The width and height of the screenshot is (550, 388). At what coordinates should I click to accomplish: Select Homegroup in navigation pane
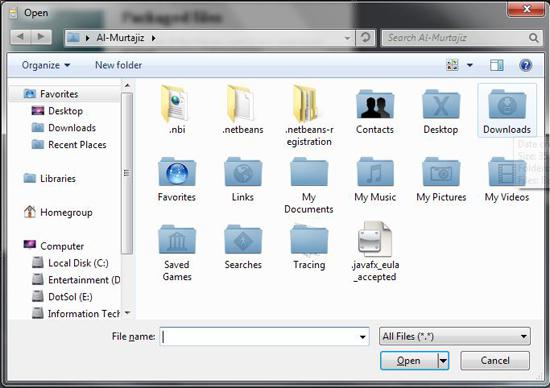66,212
